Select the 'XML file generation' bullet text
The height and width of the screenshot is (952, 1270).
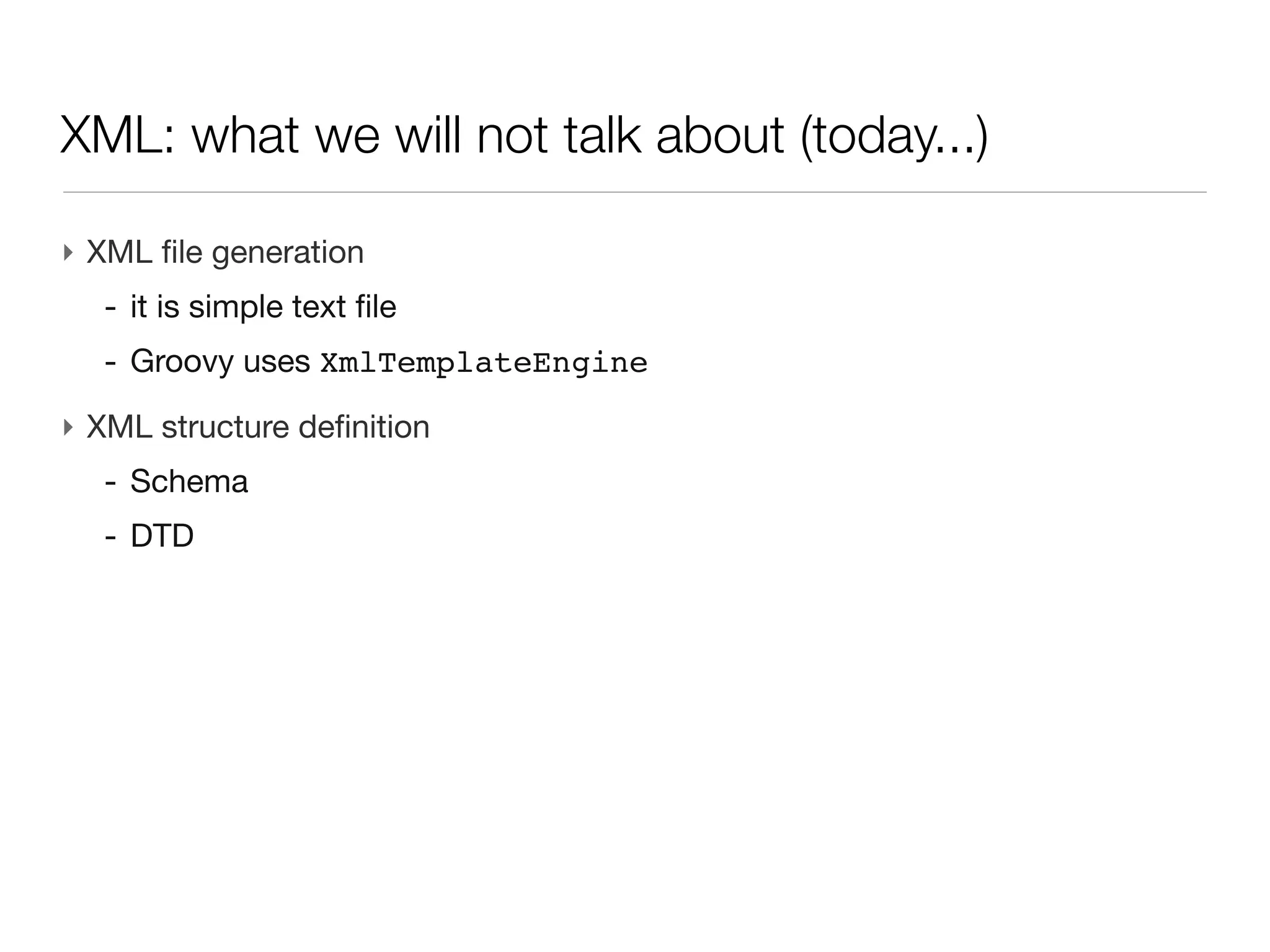point(225,253)
